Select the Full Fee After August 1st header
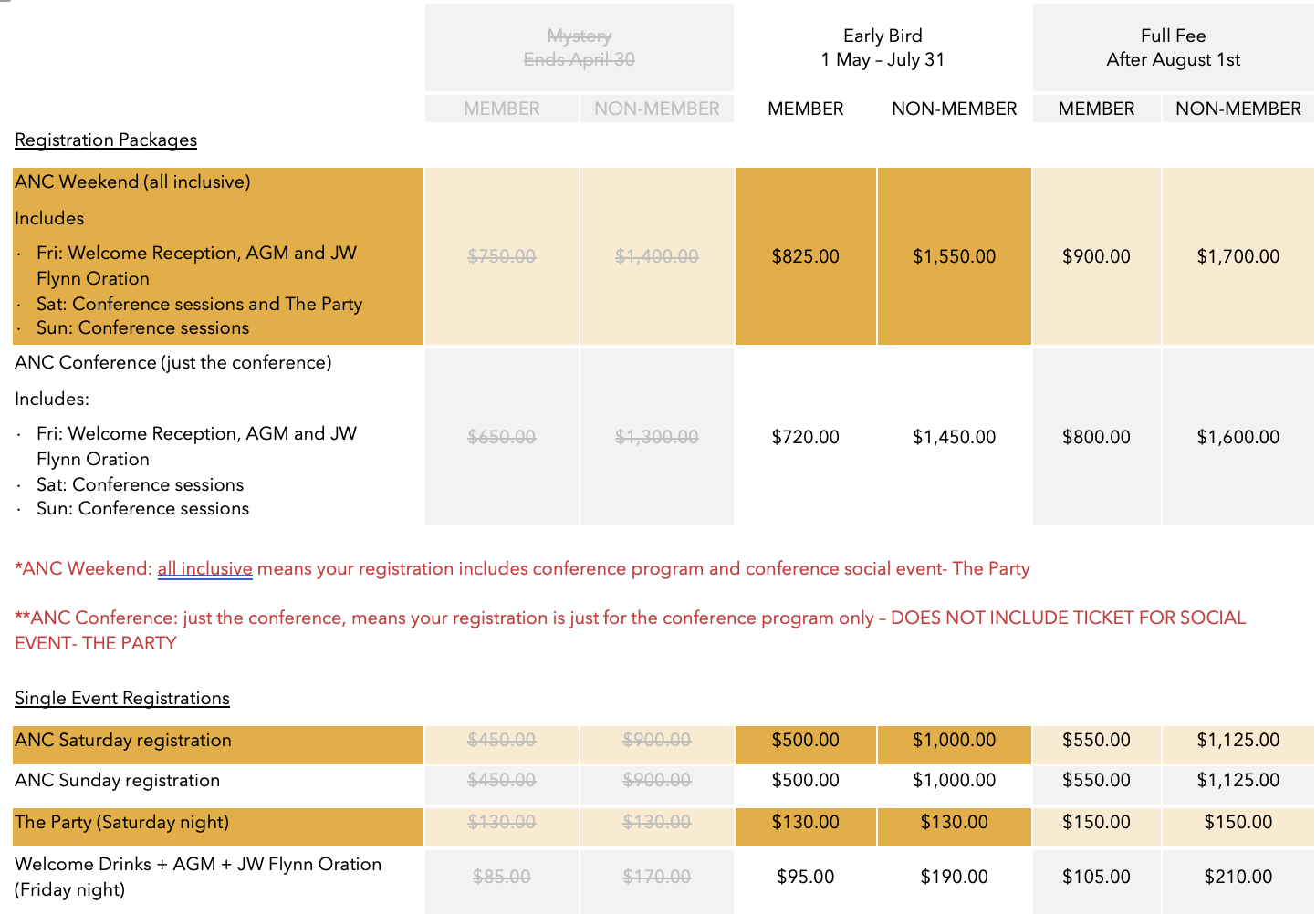Viewport: 1316px width, 914px height. (1173, 47)
